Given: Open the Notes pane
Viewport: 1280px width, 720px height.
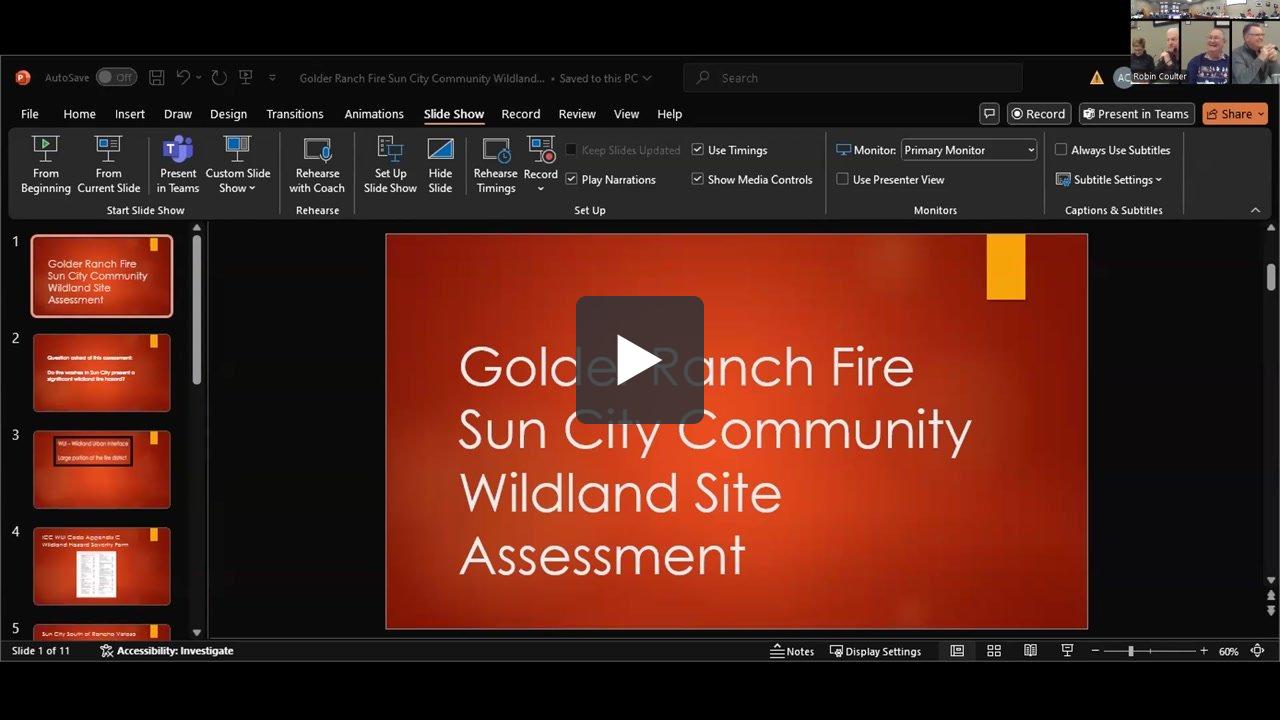Looking at the screenshot, I should coord(792,651).
